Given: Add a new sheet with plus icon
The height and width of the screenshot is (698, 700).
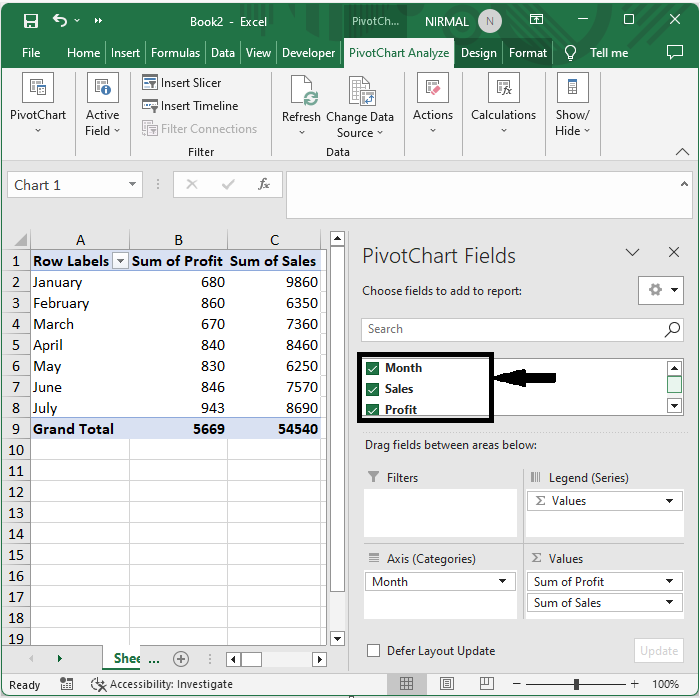Looking at the screenshot, I should (x=181, y=659).
